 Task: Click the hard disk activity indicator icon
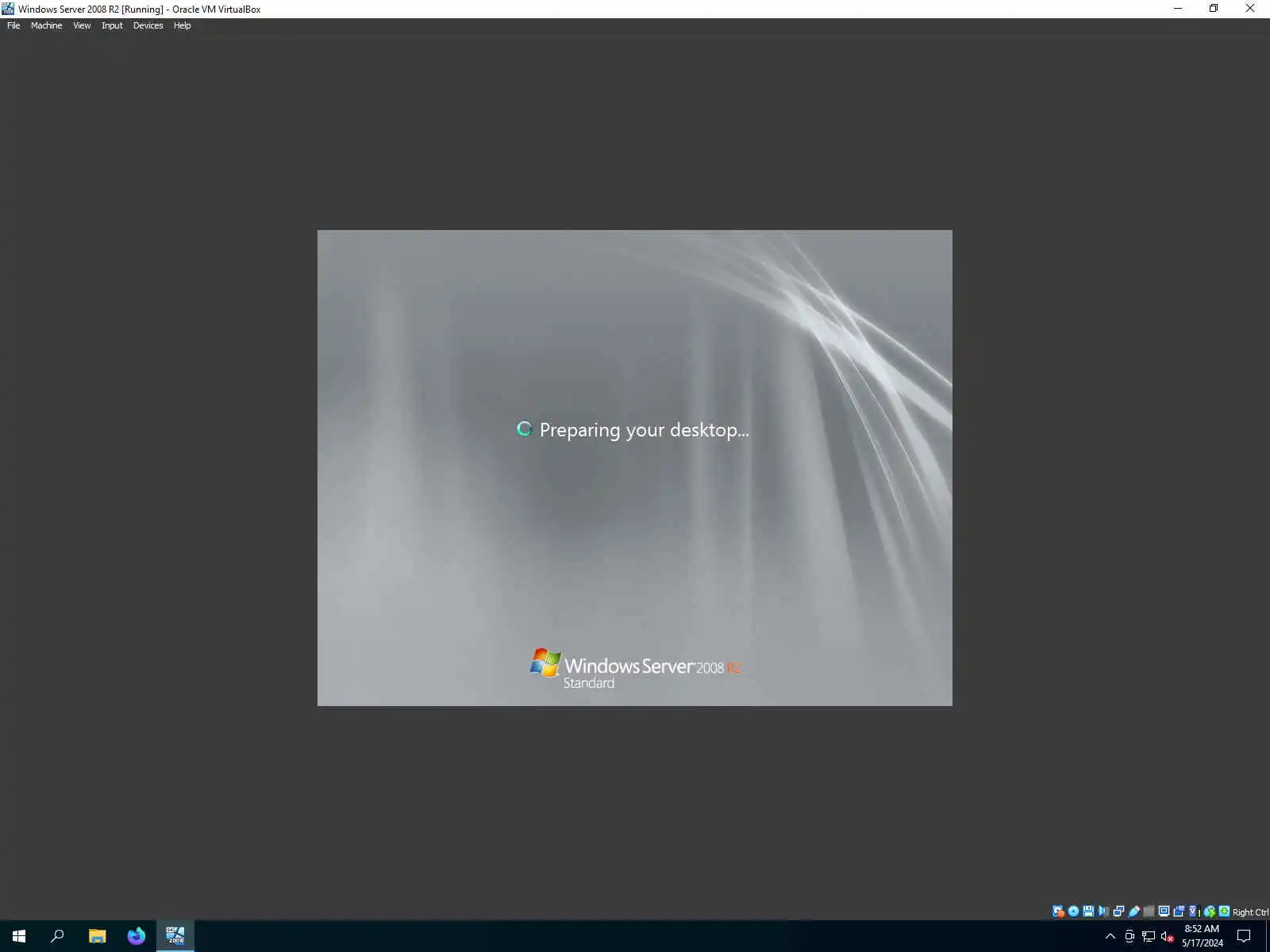pos(1058,912)
